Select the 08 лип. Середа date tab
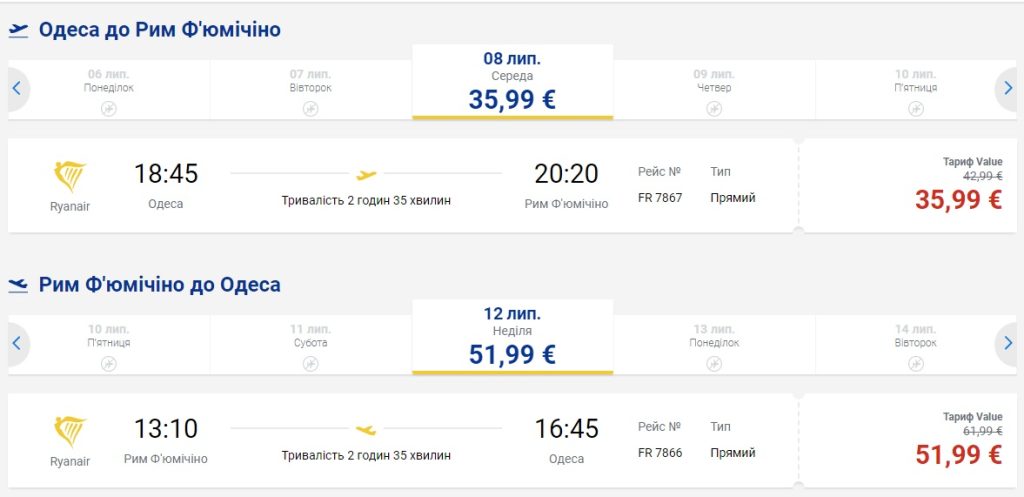The width and height of the screenshot is (1024, 497). pyautogui.click(x=512, y=82)
